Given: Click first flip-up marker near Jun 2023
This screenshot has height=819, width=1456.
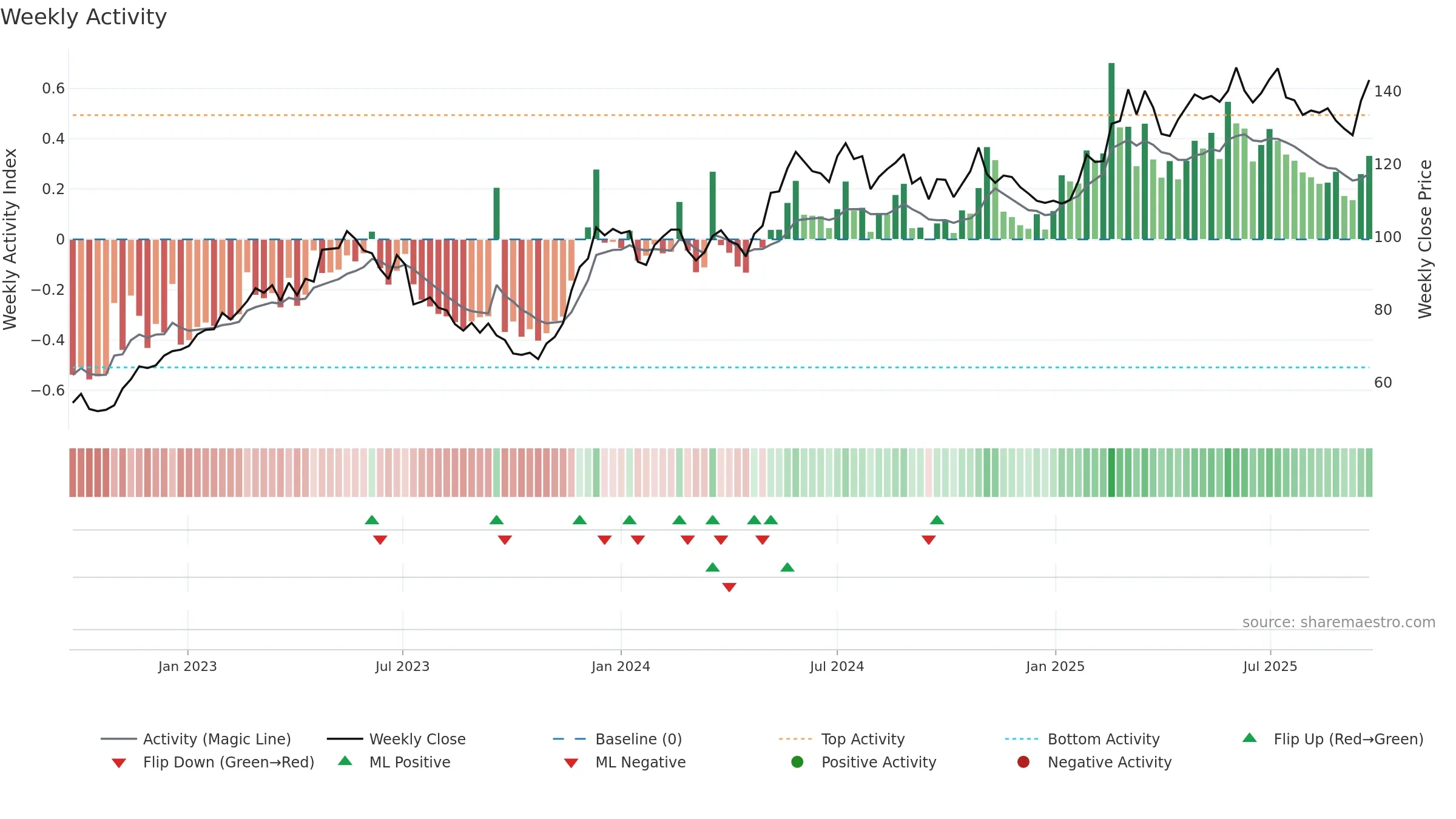Looking at the screenshot, I should point(372,520).
